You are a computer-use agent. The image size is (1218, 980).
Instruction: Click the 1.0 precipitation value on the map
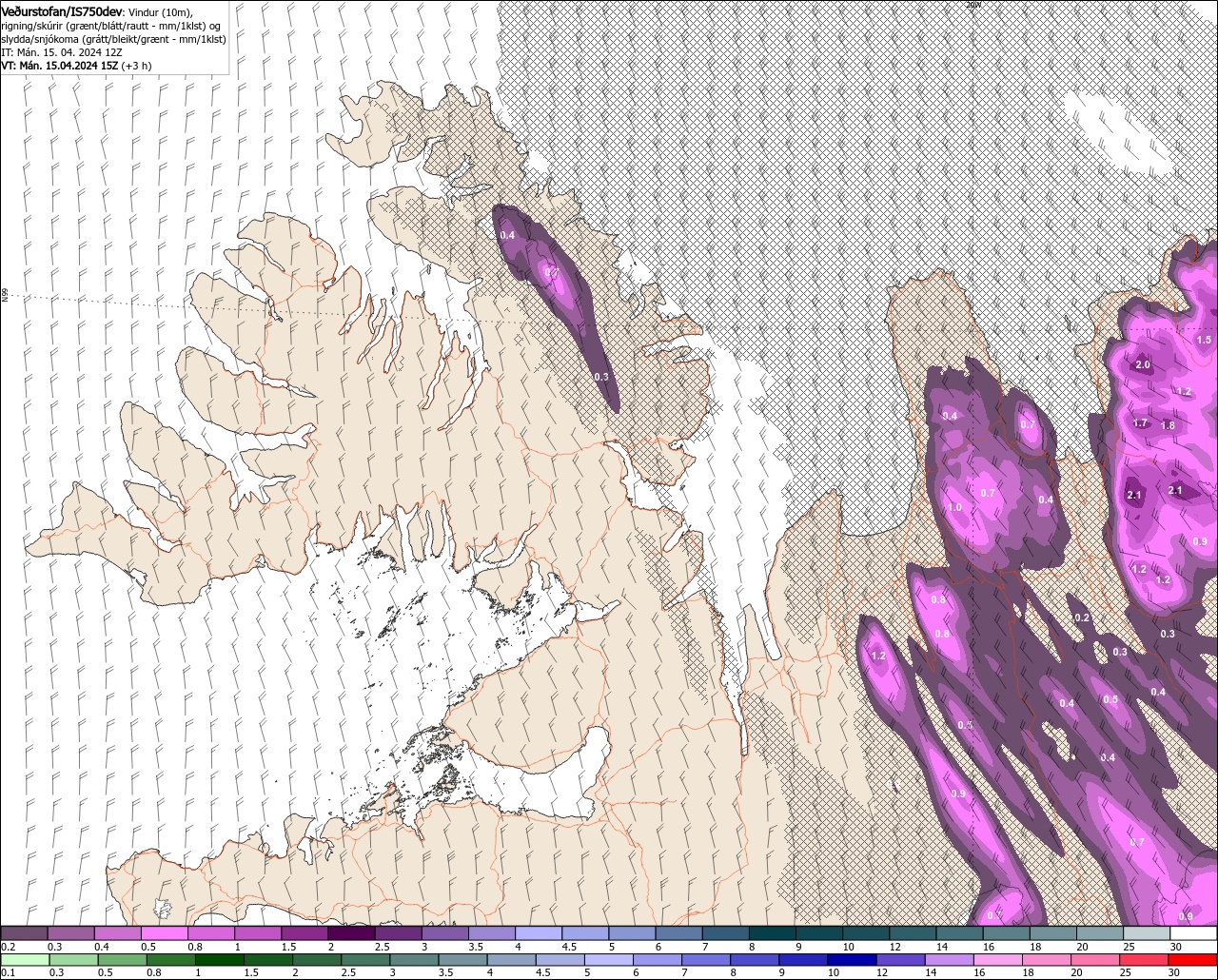click(x=954, y=508)
